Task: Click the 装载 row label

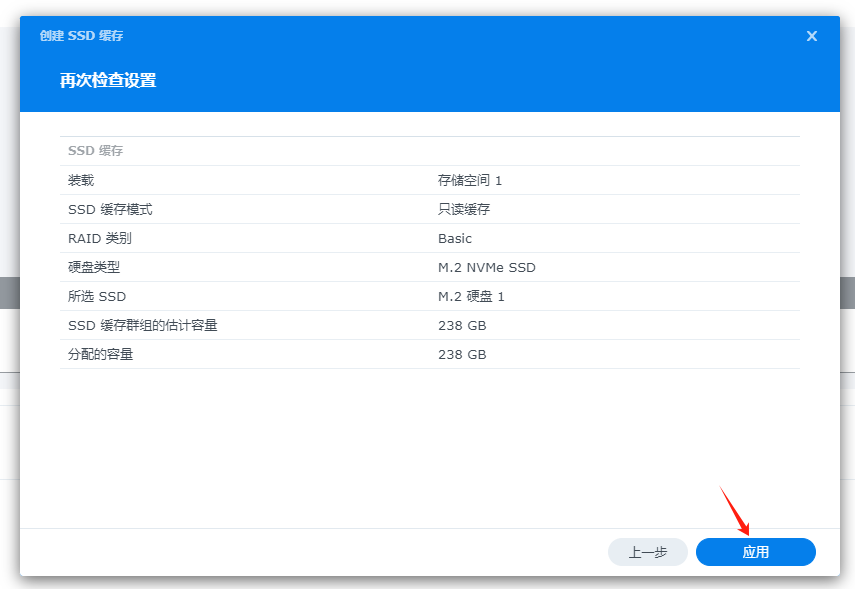Action: 81,181
